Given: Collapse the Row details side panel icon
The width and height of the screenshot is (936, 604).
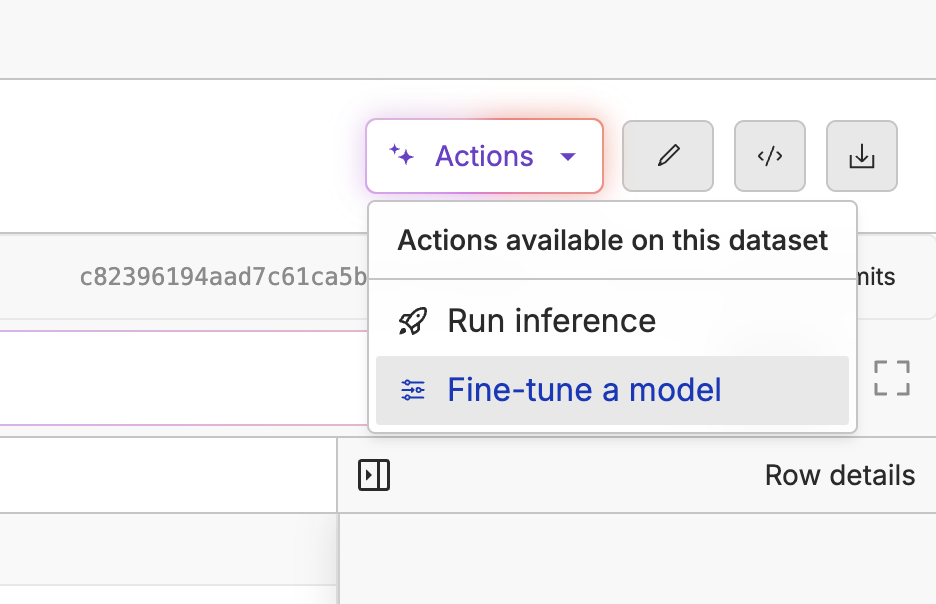Looking at the screenshot, I should [374, 476].
